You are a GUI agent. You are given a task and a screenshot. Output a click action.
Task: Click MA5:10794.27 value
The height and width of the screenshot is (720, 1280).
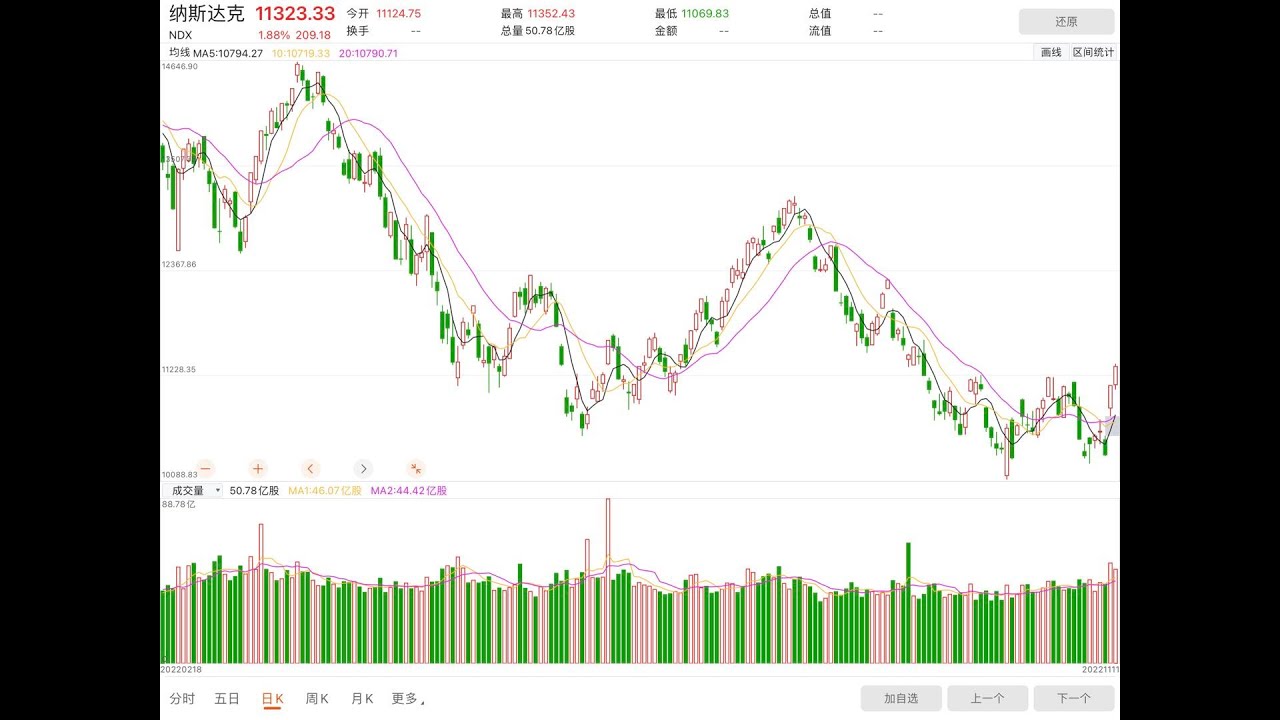(x=228, y=53)
